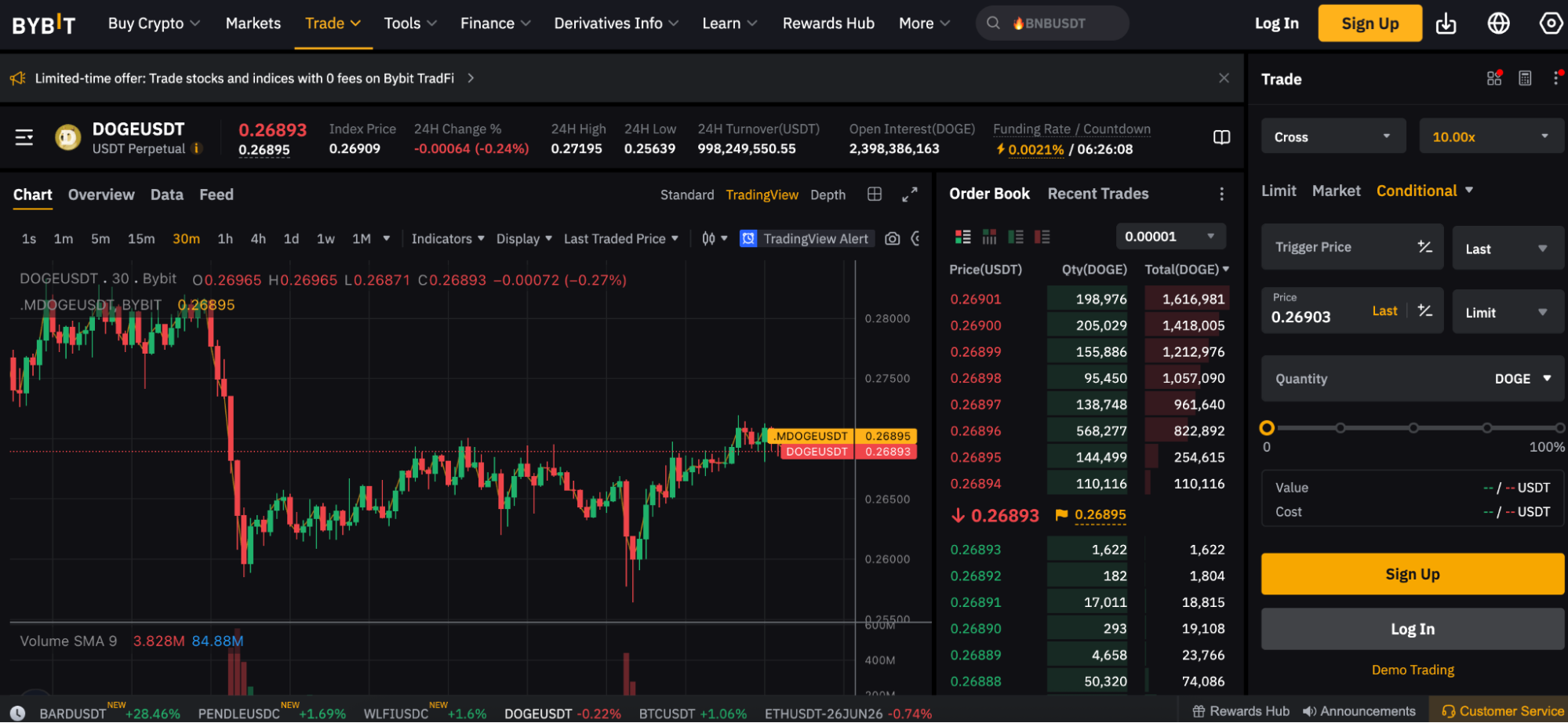
Task: Open Rewards Hub in top navigation
Action: tap(828, 24)
